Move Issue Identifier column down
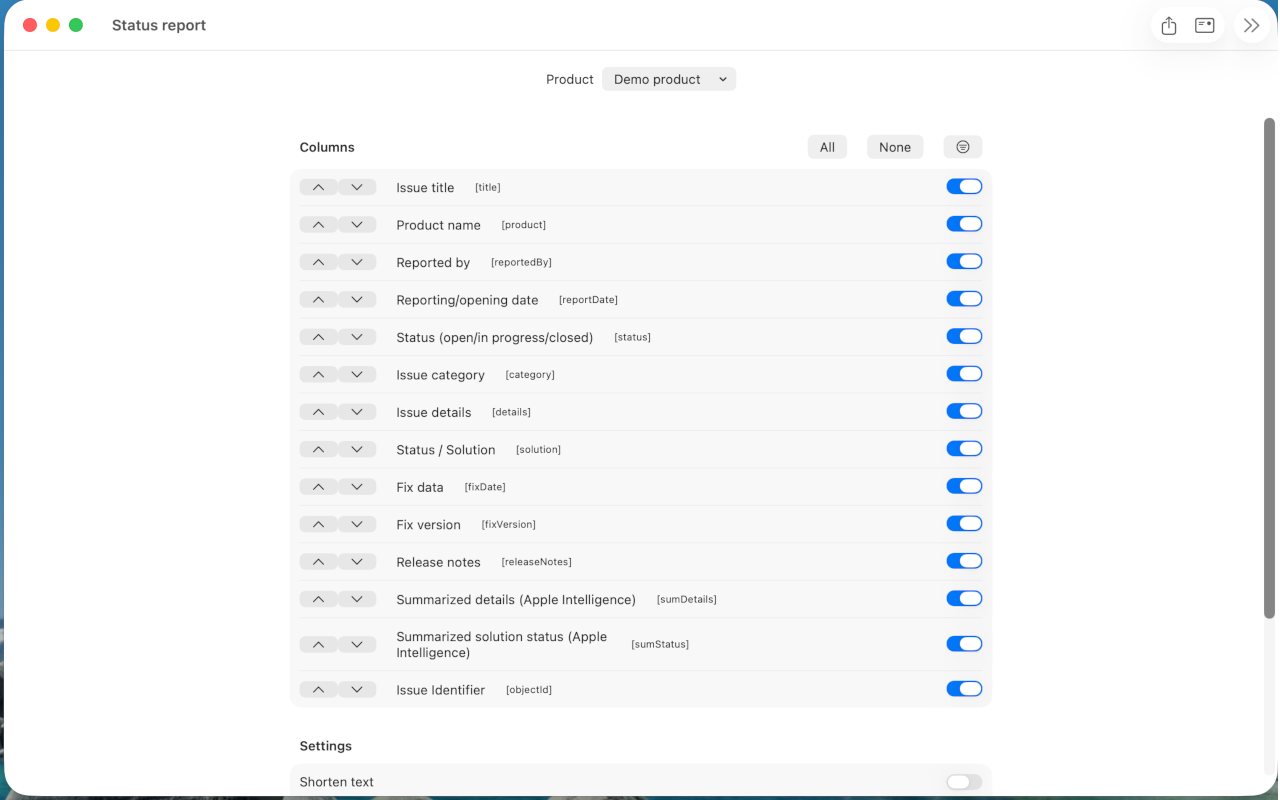Viewport: 1280px width, 800px height. click(357, 689)
